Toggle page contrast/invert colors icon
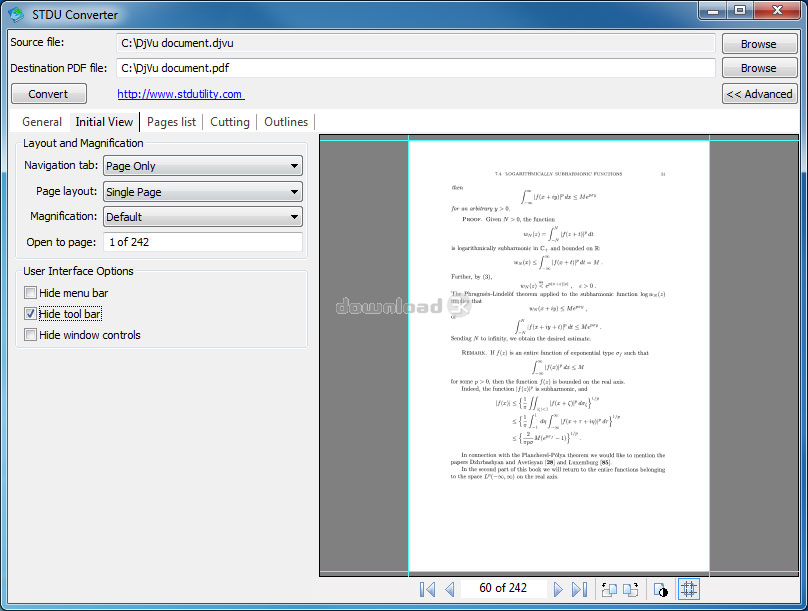Viewport: 808px width, 611px height. click(661, 589)
